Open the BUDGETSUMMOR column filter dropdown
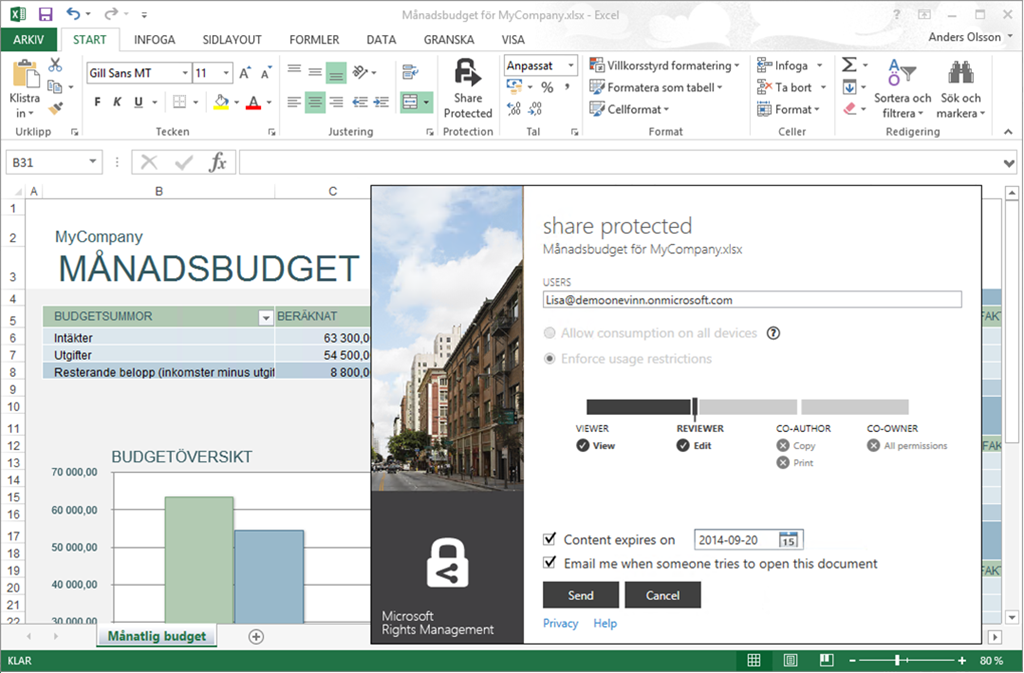Screen dimensions: 1024x673 click(x=266, y=317)
